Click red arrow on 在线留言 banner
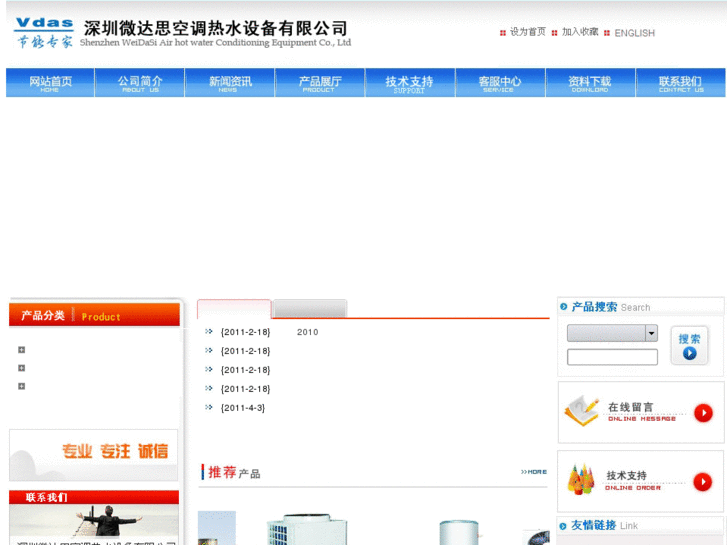 click(x=703, y=413)
